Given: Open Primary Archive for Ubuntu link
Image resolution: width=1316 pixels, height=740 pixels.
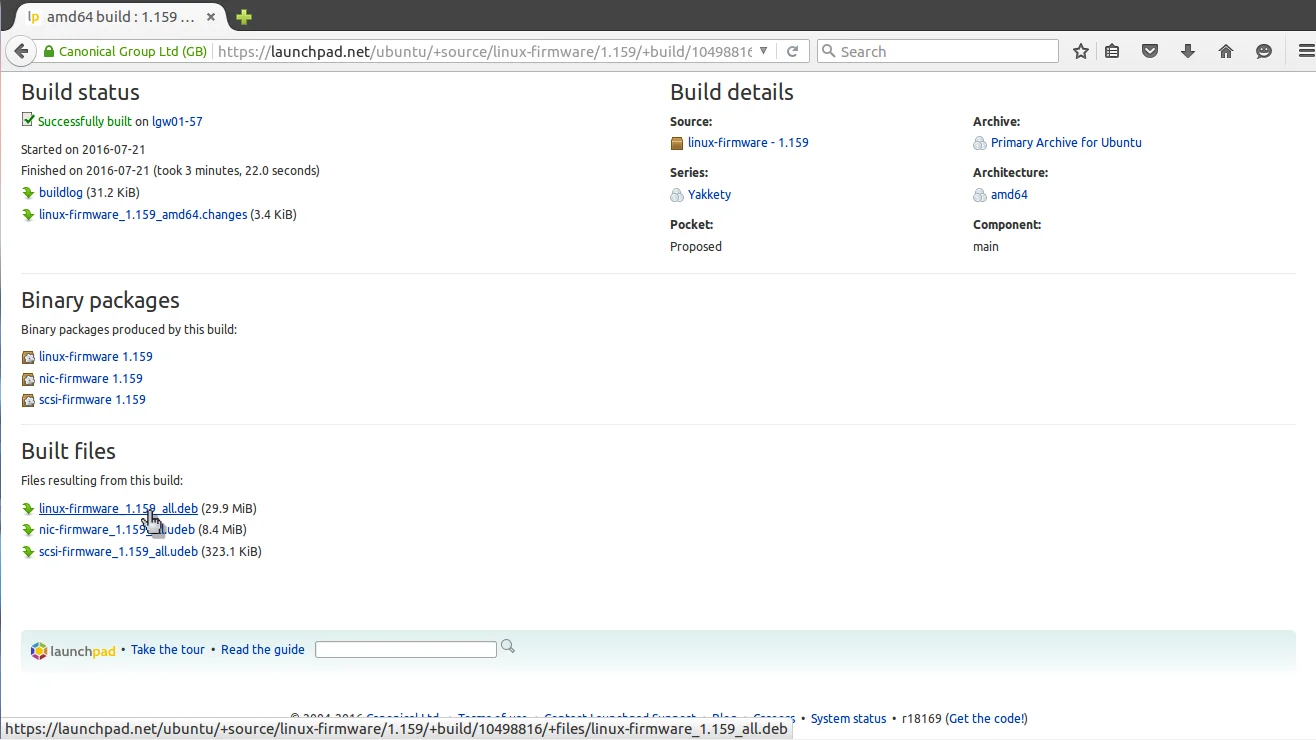Looking at the screenshot, I should click(x=1066, y=143).
